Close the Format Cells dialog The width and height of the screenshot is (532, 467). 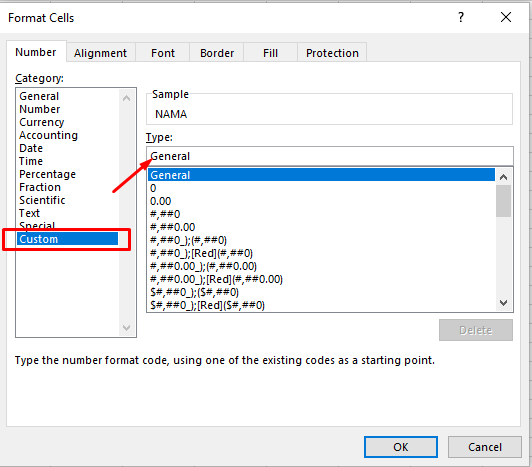coord(506,17)
